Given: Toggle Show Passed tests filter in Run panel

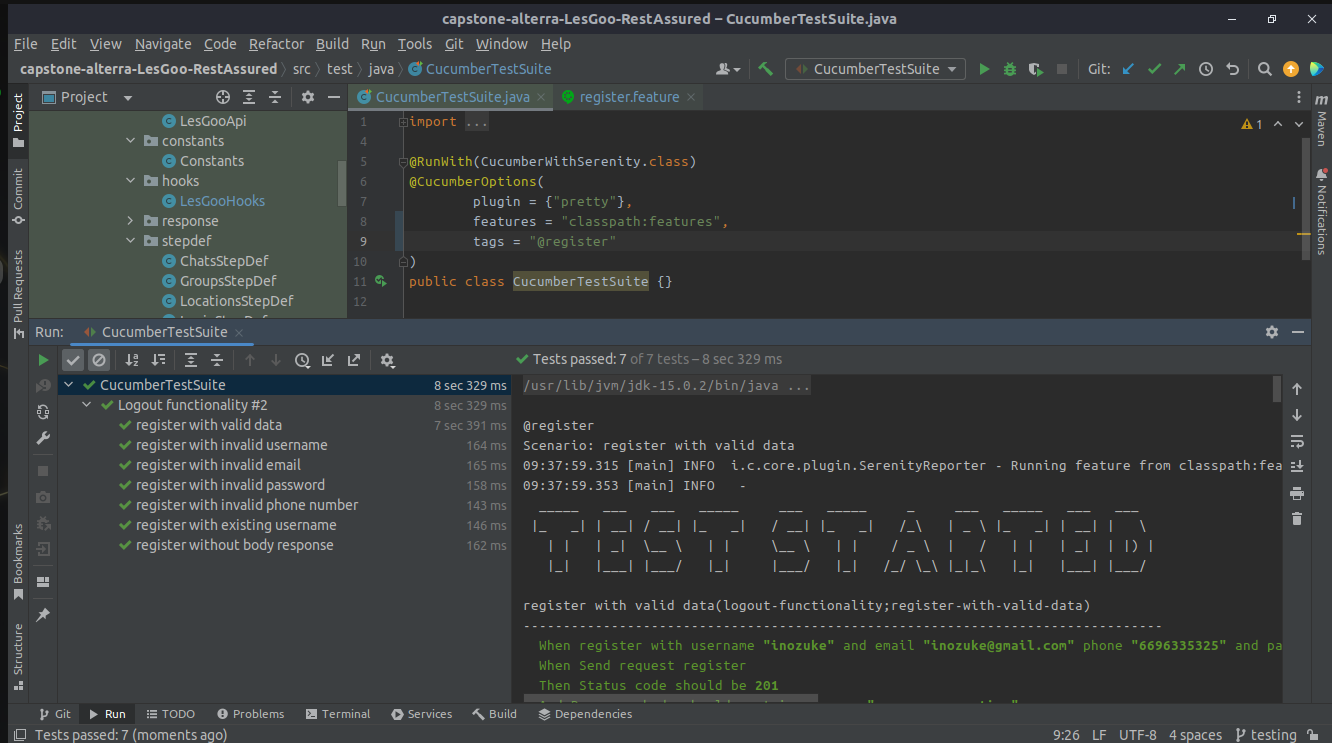Looking at the screenshot, I should tap(72, 360).
